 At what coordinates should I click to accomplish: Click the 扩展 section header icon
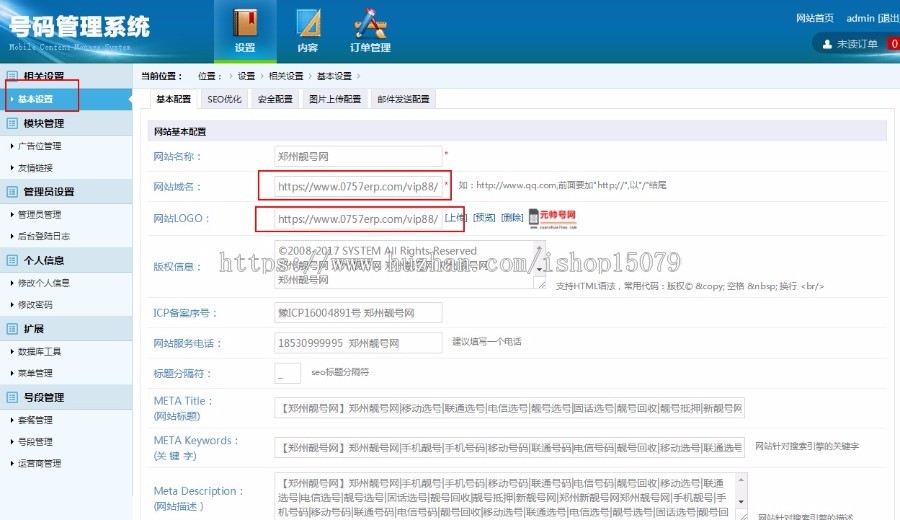(12, 329)
